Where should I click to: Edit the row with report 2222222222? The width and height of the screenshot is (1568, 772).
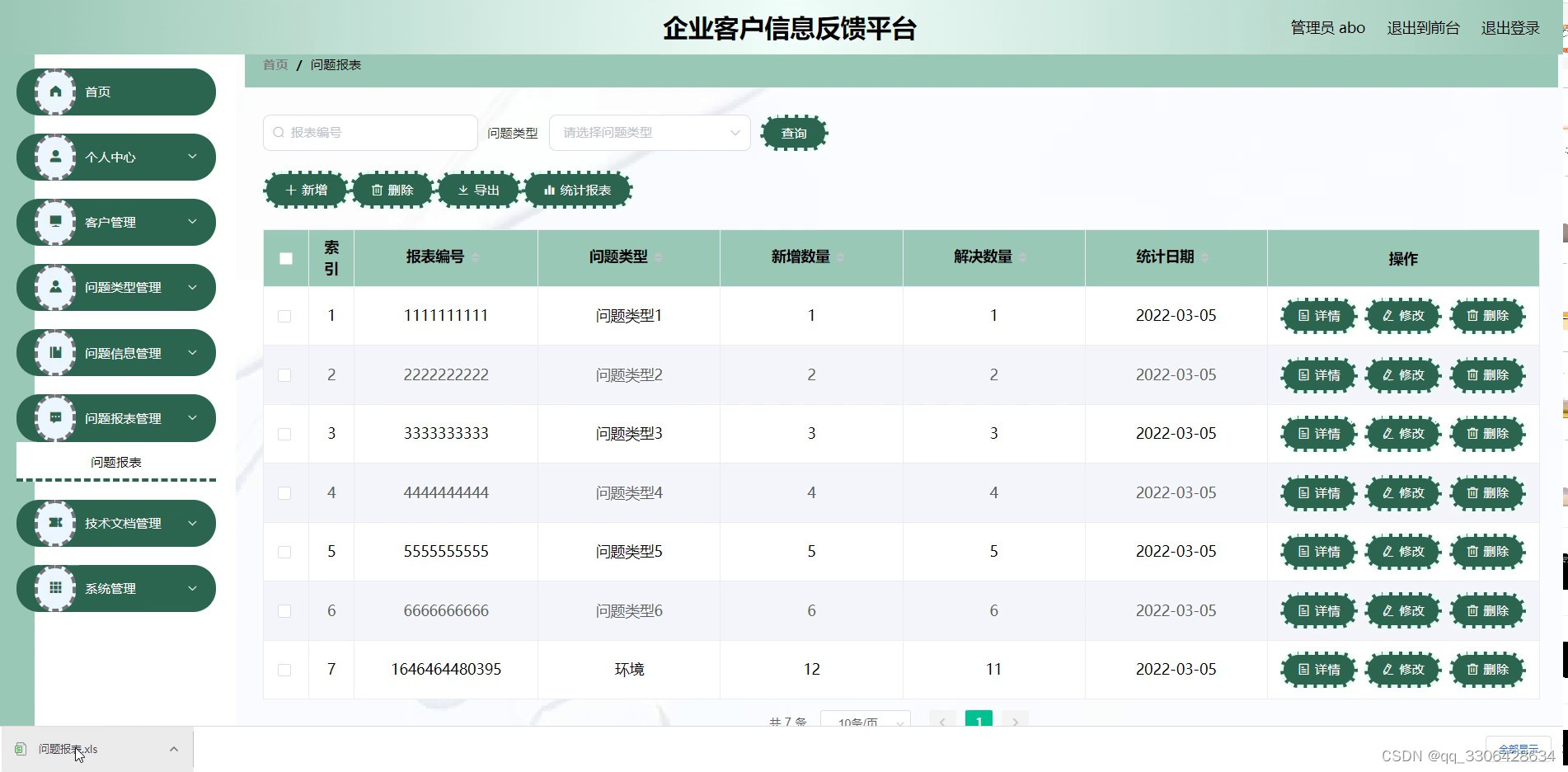point(1403,375)
